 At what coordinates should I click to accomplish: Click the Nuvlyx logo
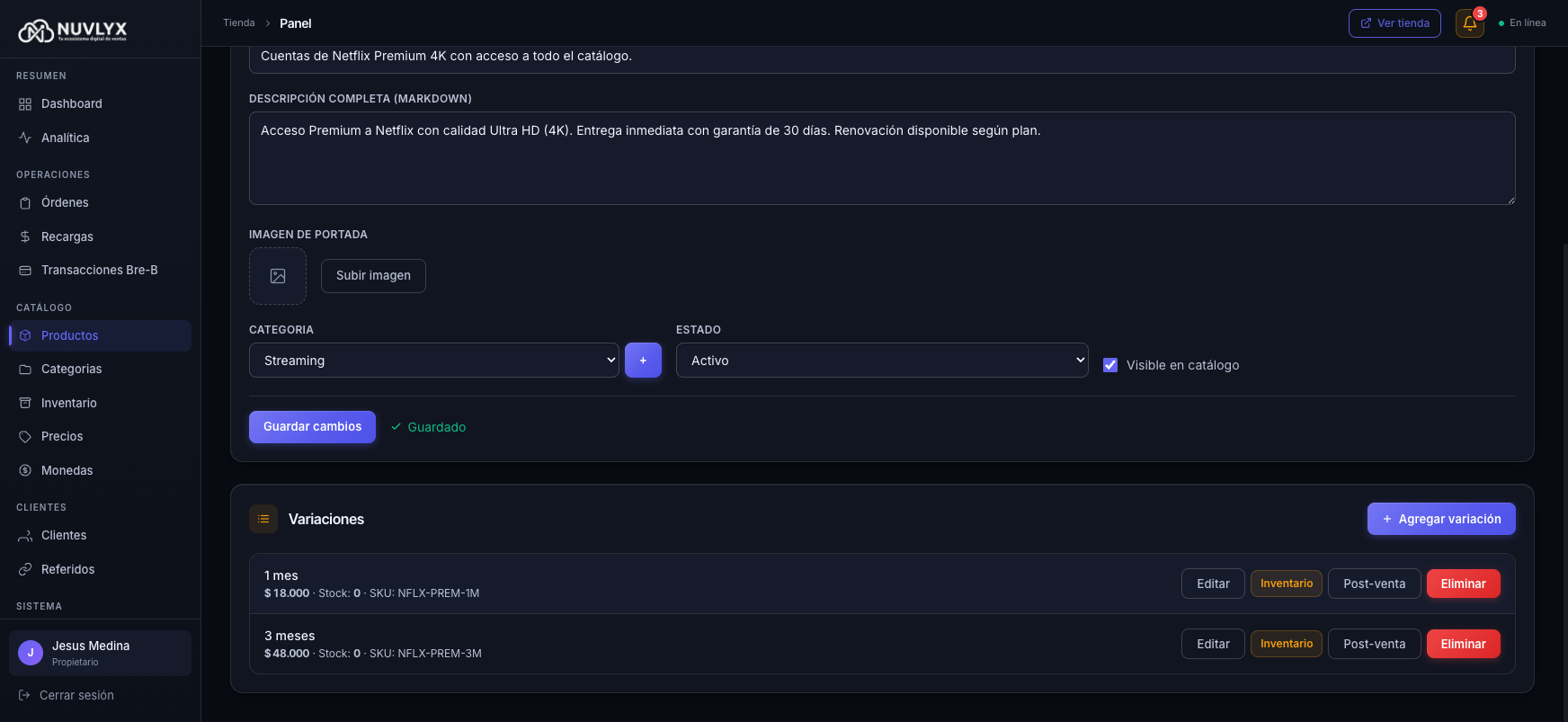[x=73, y=31]
